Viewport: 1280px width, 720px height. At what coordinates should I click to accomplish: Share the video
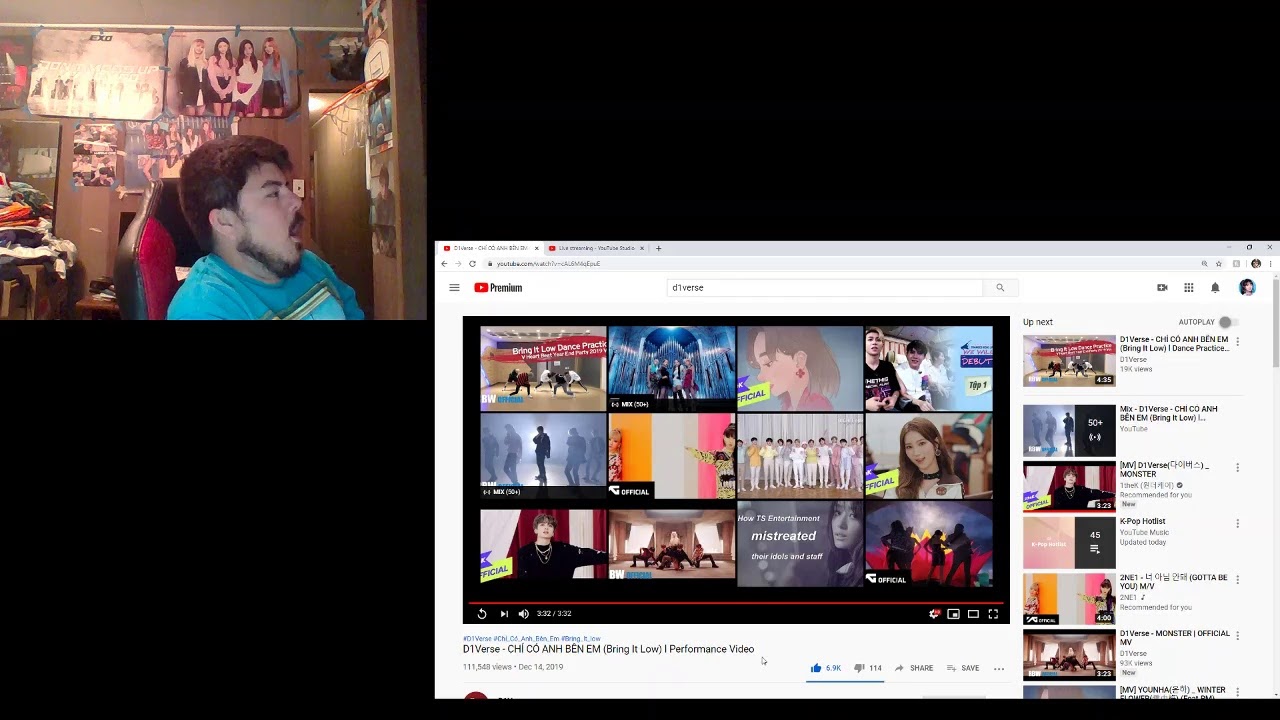click(914, 668)
